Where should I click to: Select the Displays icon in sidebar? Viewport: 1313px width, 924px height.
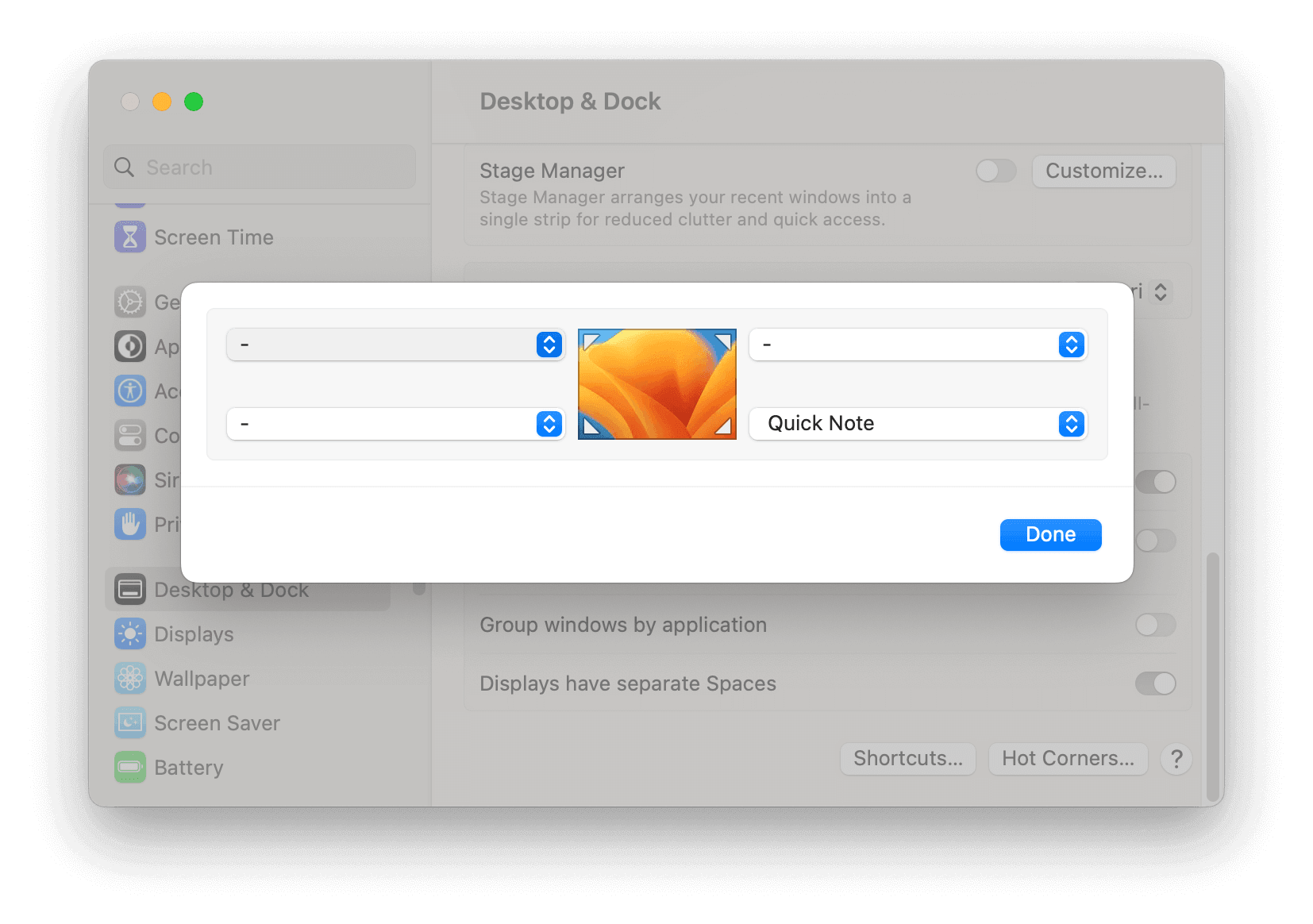click(x=129, y=633)
